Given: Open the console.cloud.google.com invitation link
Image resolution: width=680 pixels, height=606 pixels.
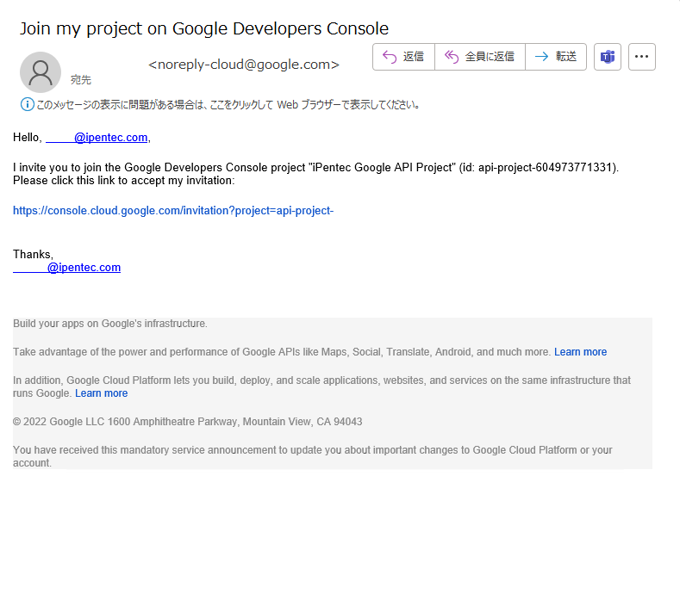Looking at the screenshot, I should tap(173, 210).
